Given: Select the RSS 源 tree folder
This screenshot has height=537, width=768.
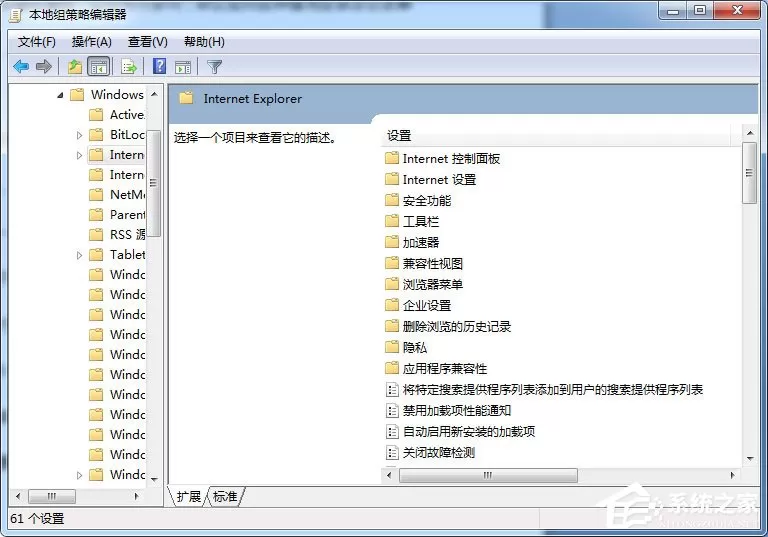Looking at the screenshot, I should click(x=118, y=235).
